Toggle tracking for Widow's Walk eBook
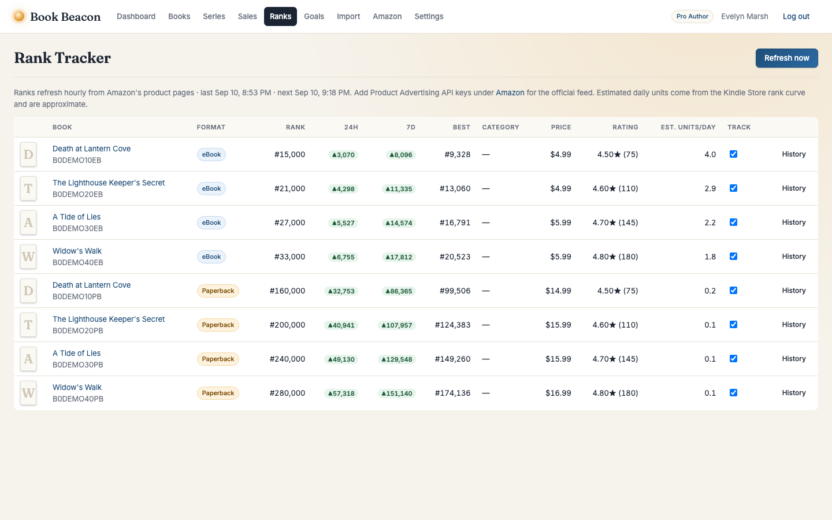The width and height of the screenshot is (832, 520). click(x=733, y=256)
